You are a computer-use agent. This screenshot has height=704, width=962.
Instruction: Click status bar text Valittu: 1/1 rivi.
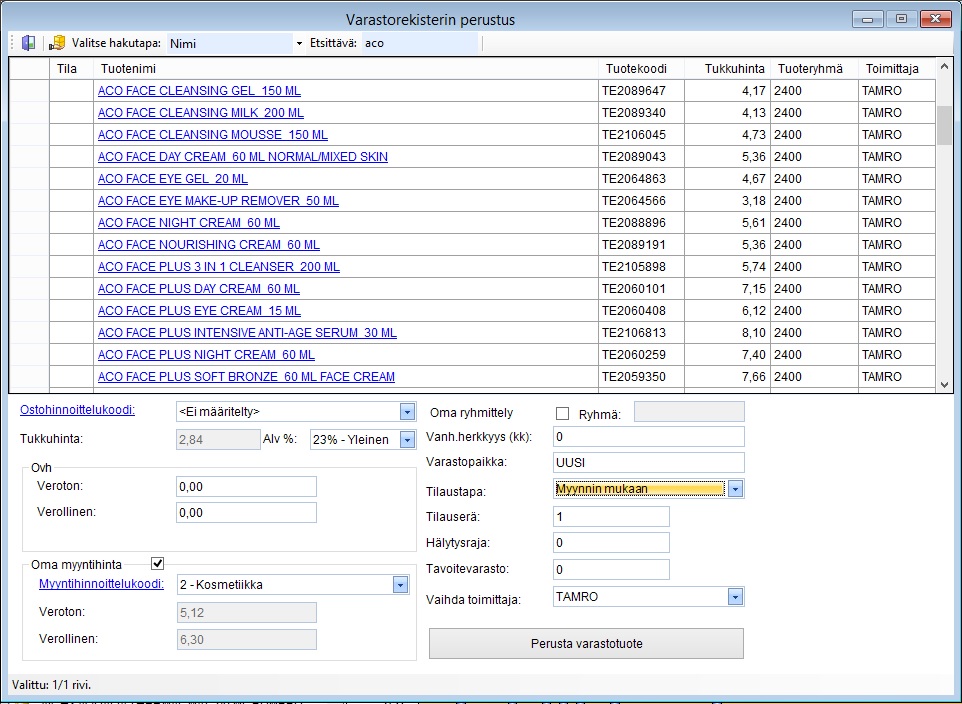pos(52,685)
